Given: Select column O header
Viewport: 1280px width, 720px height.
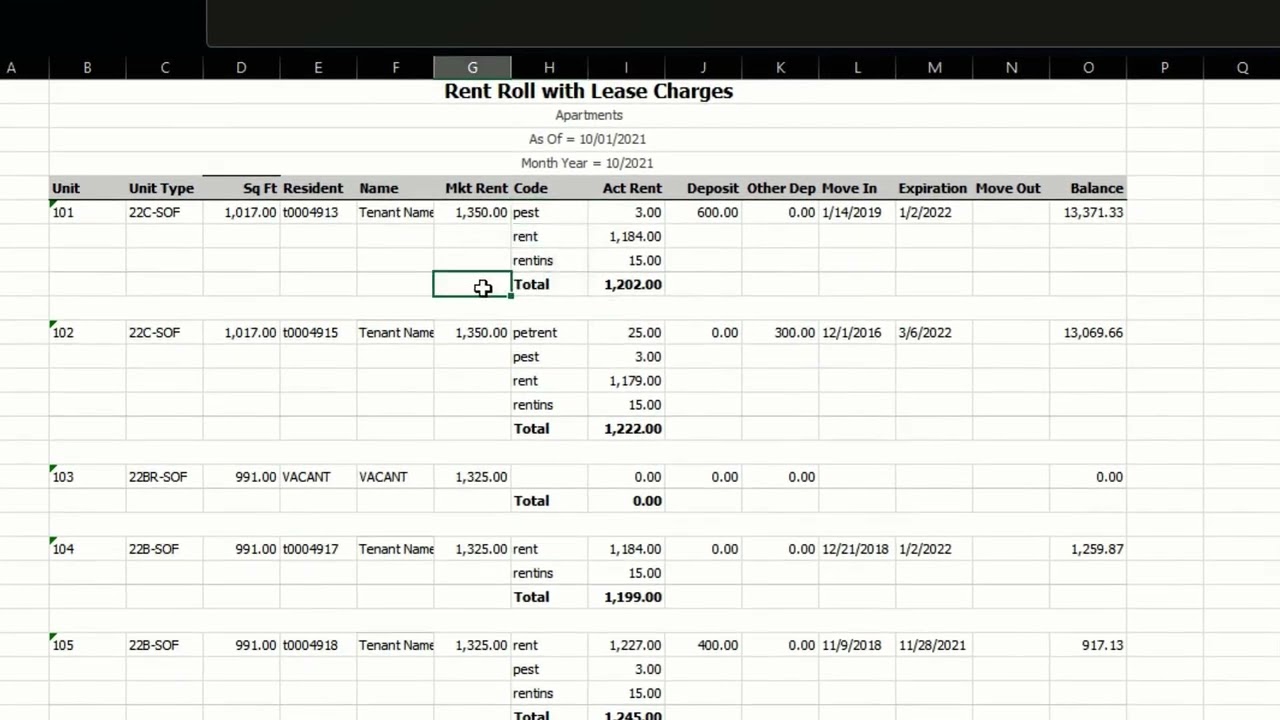Looking at the screenshot, I should click(1088, 67).
